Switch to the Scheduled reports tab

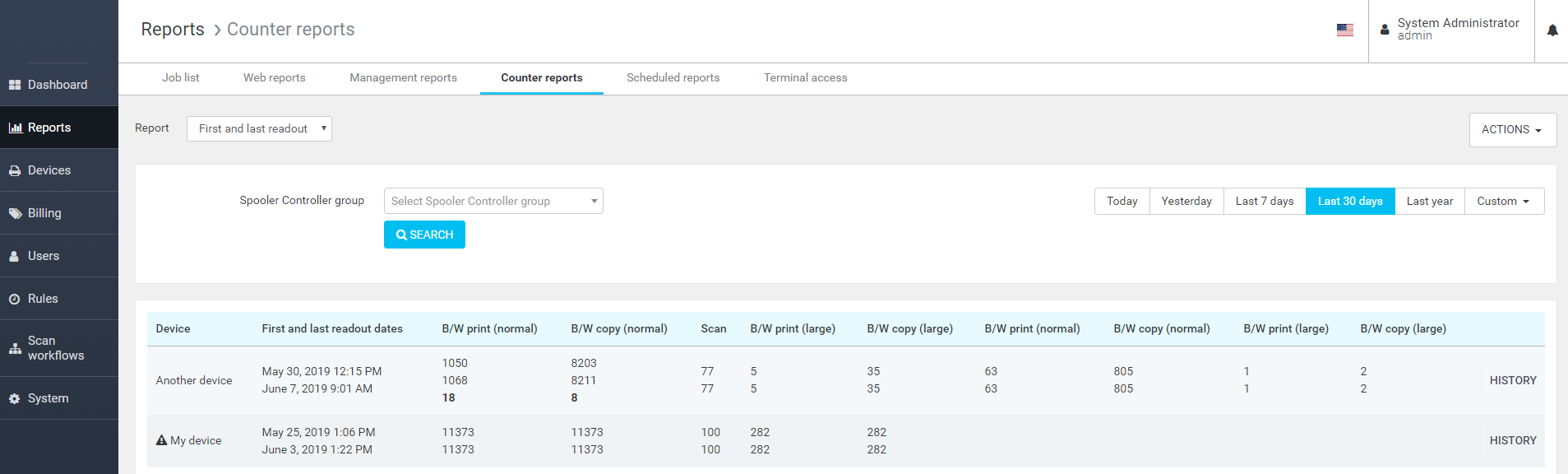click(673, 77)
